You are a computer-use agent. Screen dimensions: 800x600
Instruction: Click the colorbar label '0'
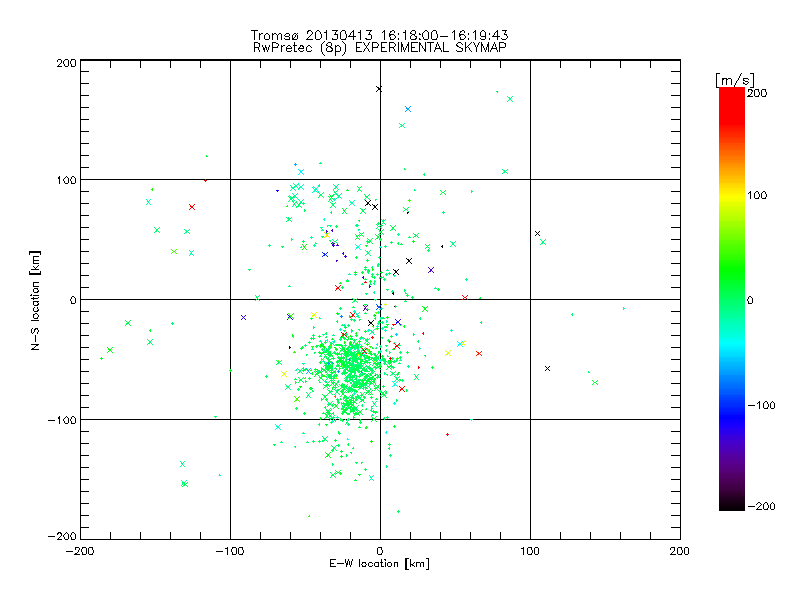[x=750, y=300]
